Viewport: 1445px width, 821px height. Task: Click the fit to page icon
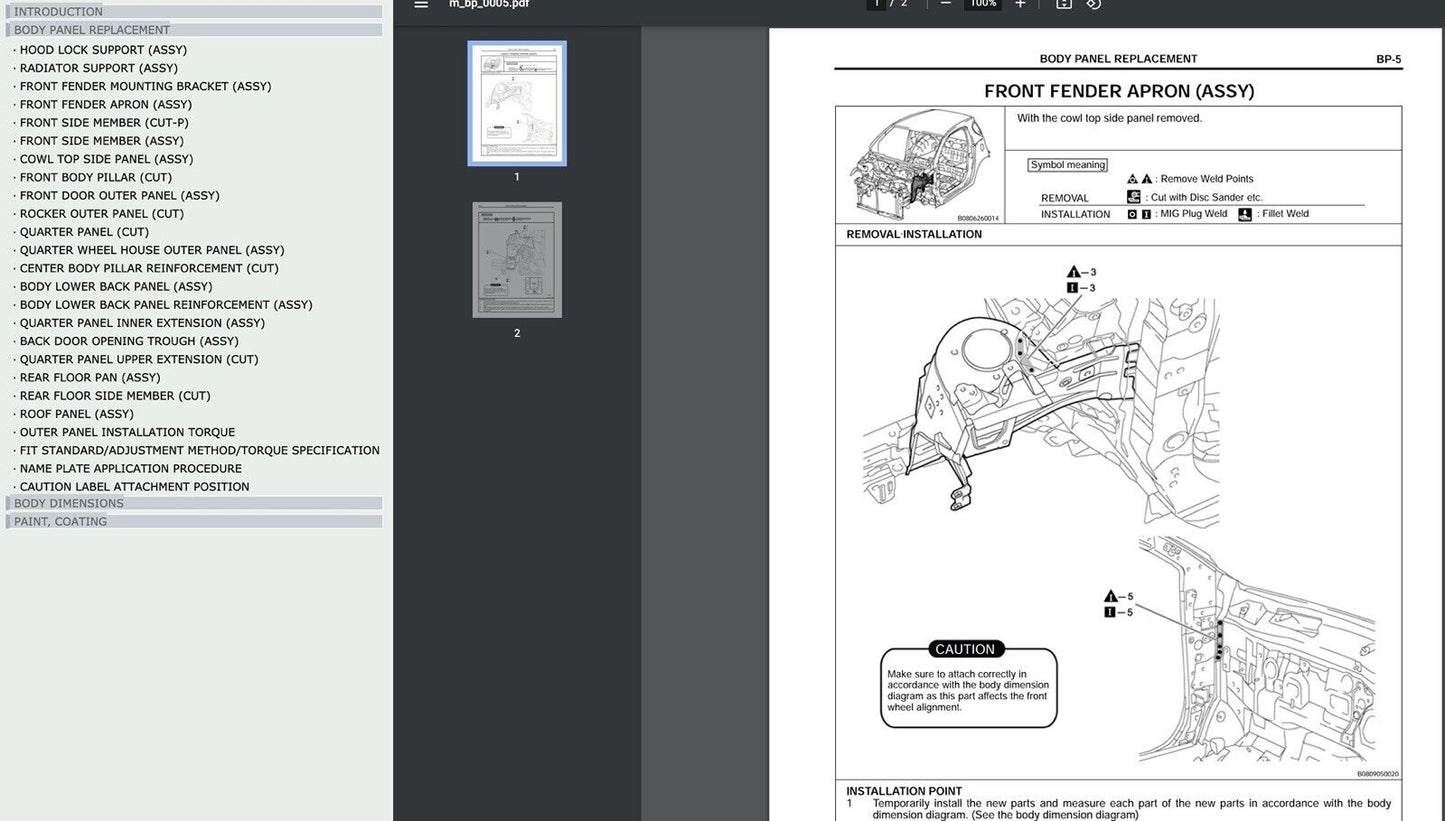(x=1064, y=4)
